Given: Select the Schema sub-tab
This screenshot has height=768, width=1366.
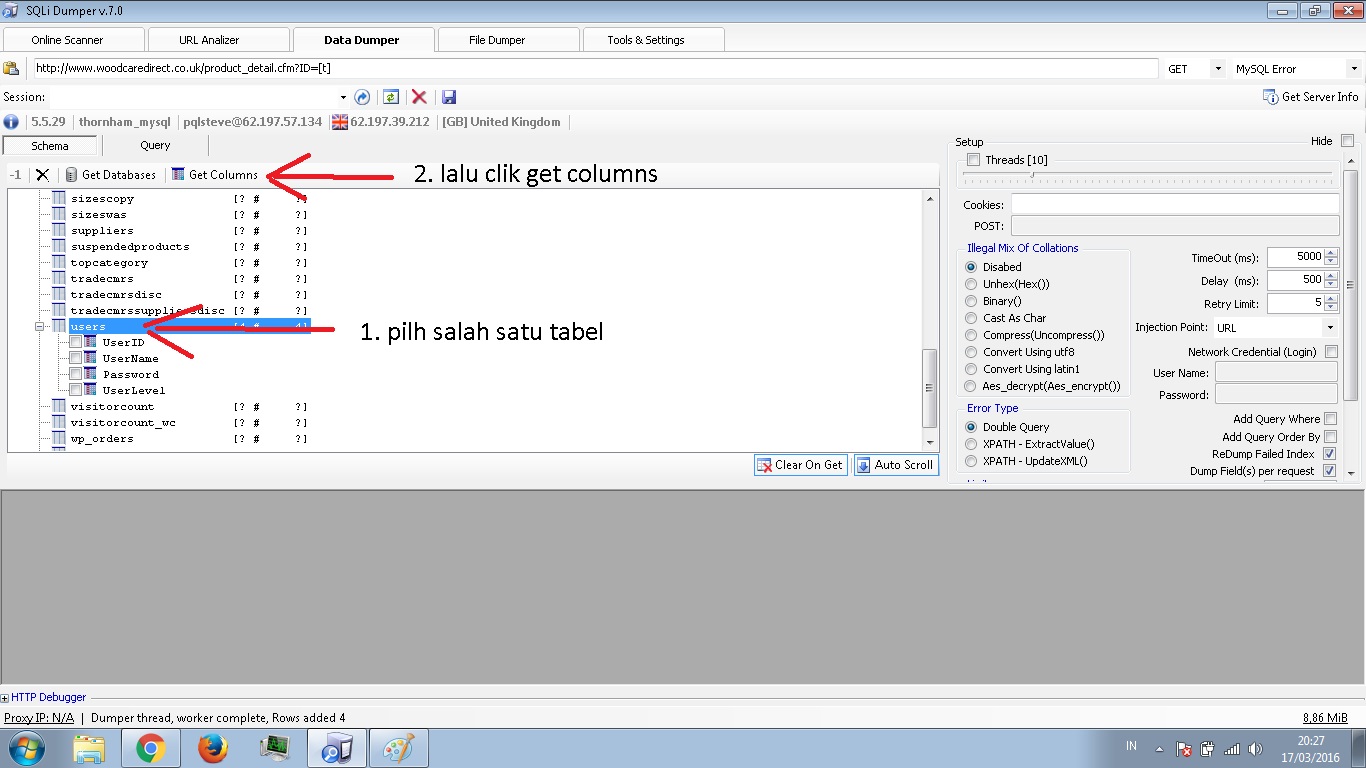Looking at the screenshot, I should tap(50, 146).
